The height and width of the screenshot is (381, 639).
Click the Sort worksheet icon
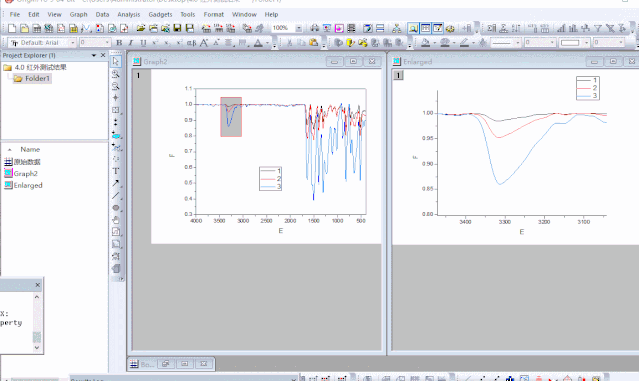tap(516, 28)
